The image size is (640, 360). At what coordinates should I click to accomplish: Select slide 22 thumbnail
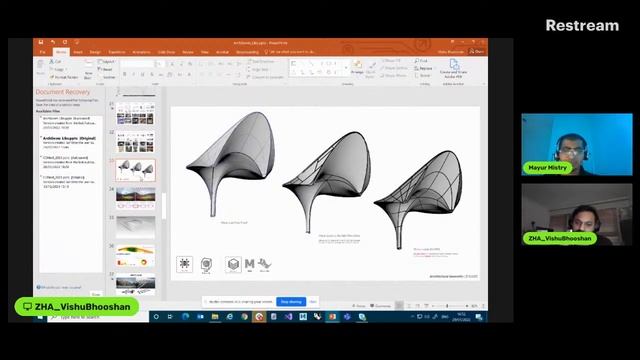point(135,142)
